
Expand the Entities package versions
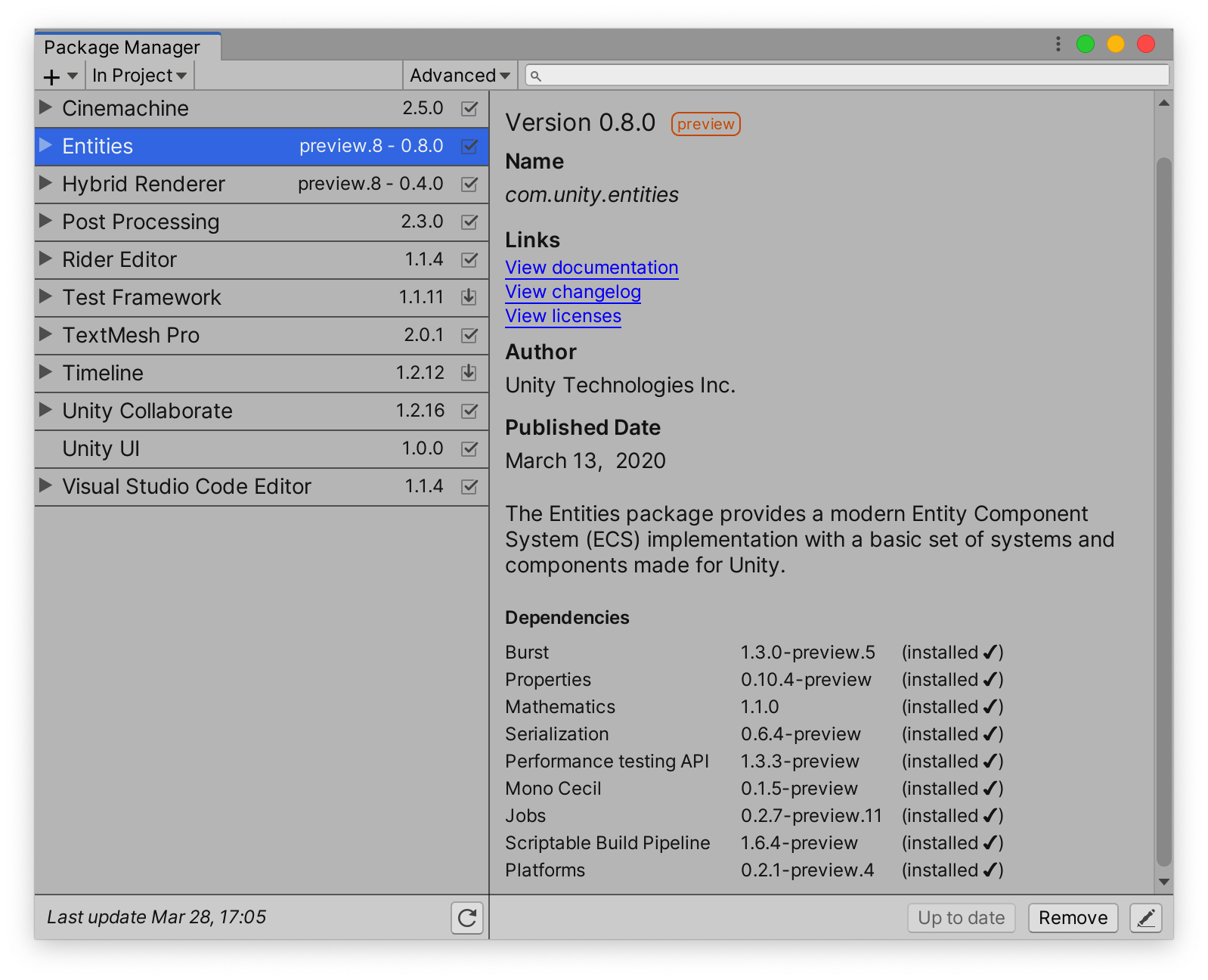point(45,144)
